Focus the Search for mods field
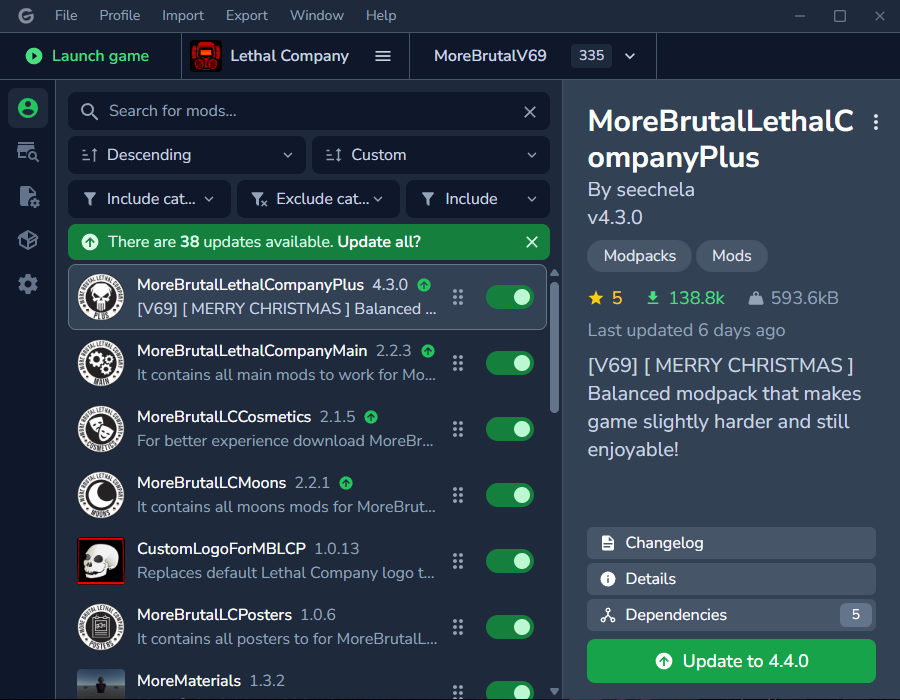The width and height of the screenshot is (900, 700). click(309, 111)
